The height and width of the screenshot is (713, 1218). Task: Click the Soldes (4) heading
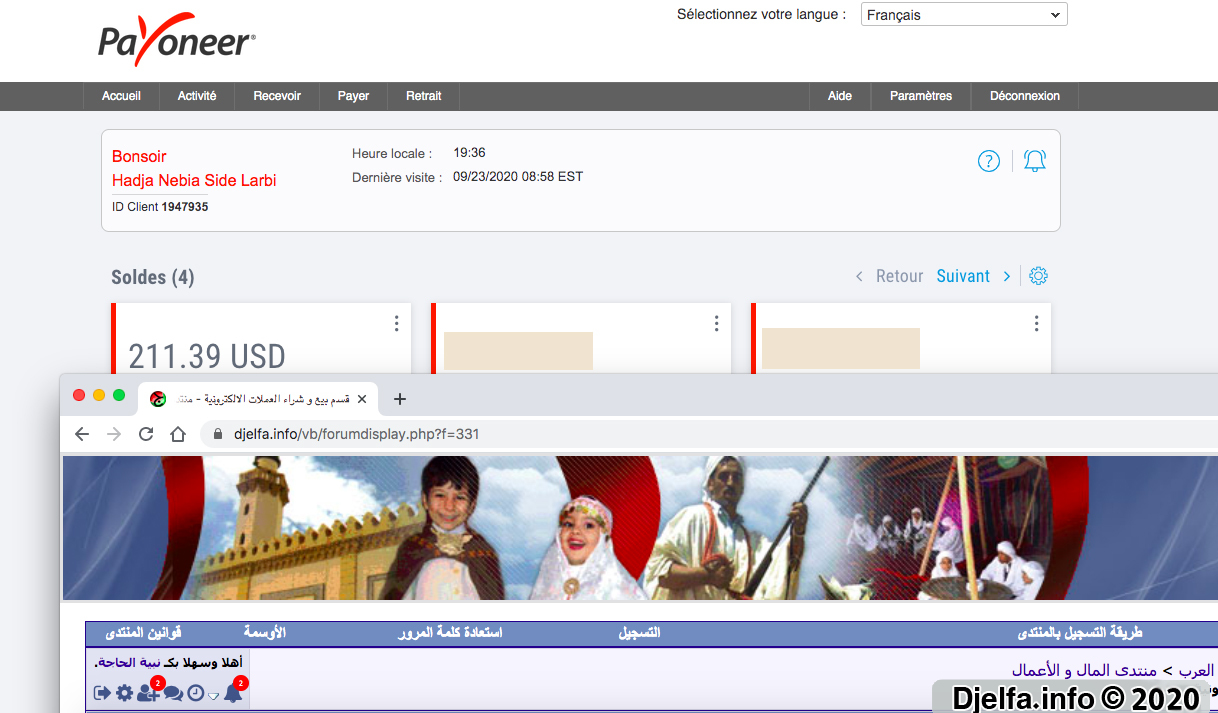click(153, 277)
